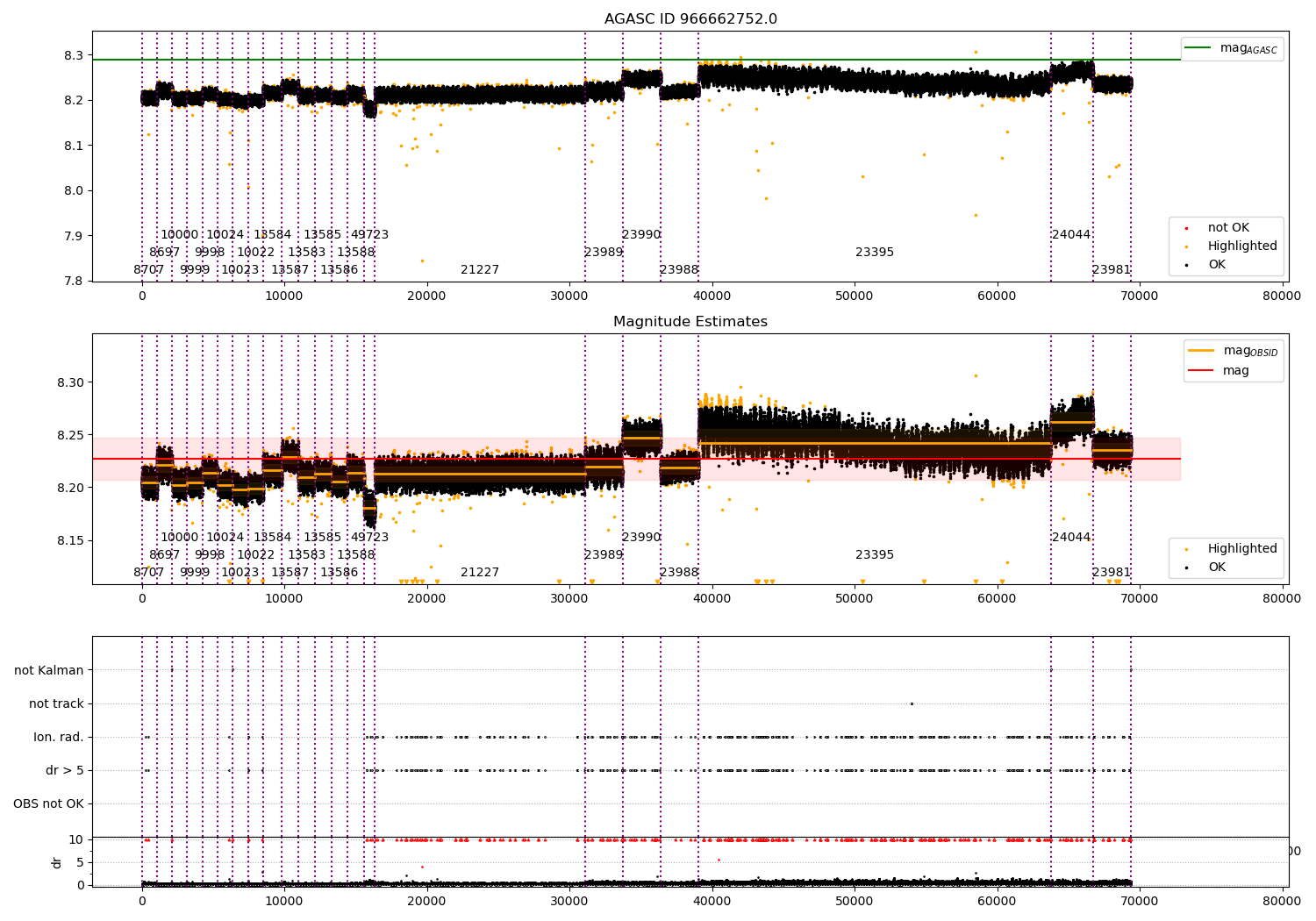Select 'not OK' legend entry in top panel
The height and width of the screenshot is (921, 1316).
[1217, 228]
